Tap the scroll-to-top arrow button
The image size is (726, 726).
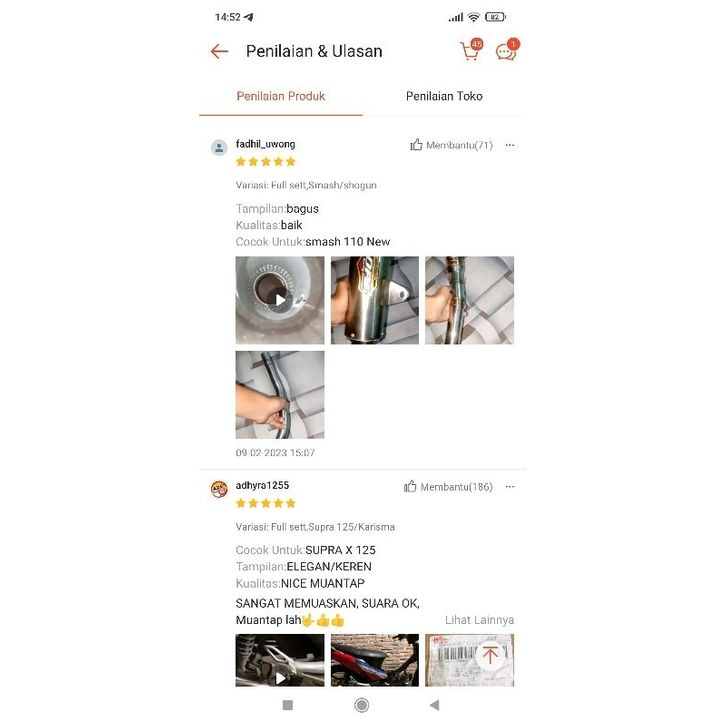tap(490, 655)
